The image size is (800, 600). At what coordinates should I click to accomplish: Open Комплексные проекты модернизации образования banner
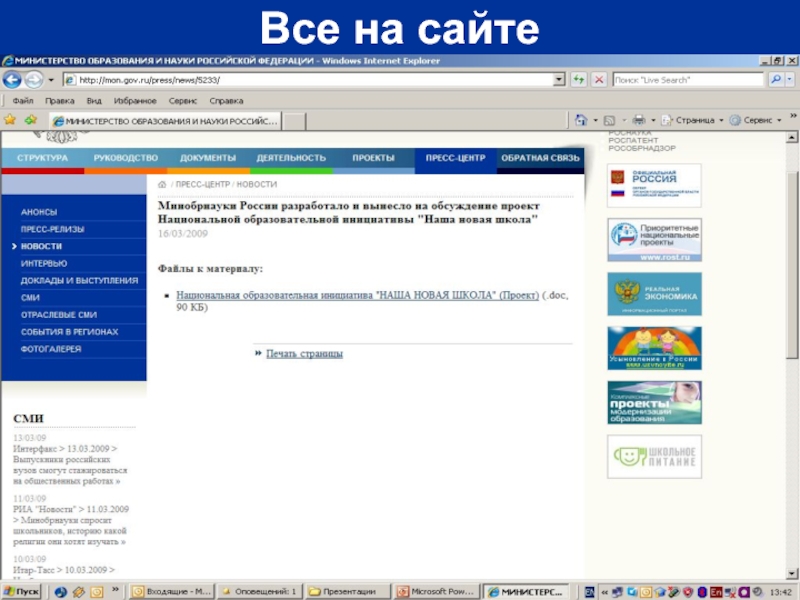click(x=654, y=403)
